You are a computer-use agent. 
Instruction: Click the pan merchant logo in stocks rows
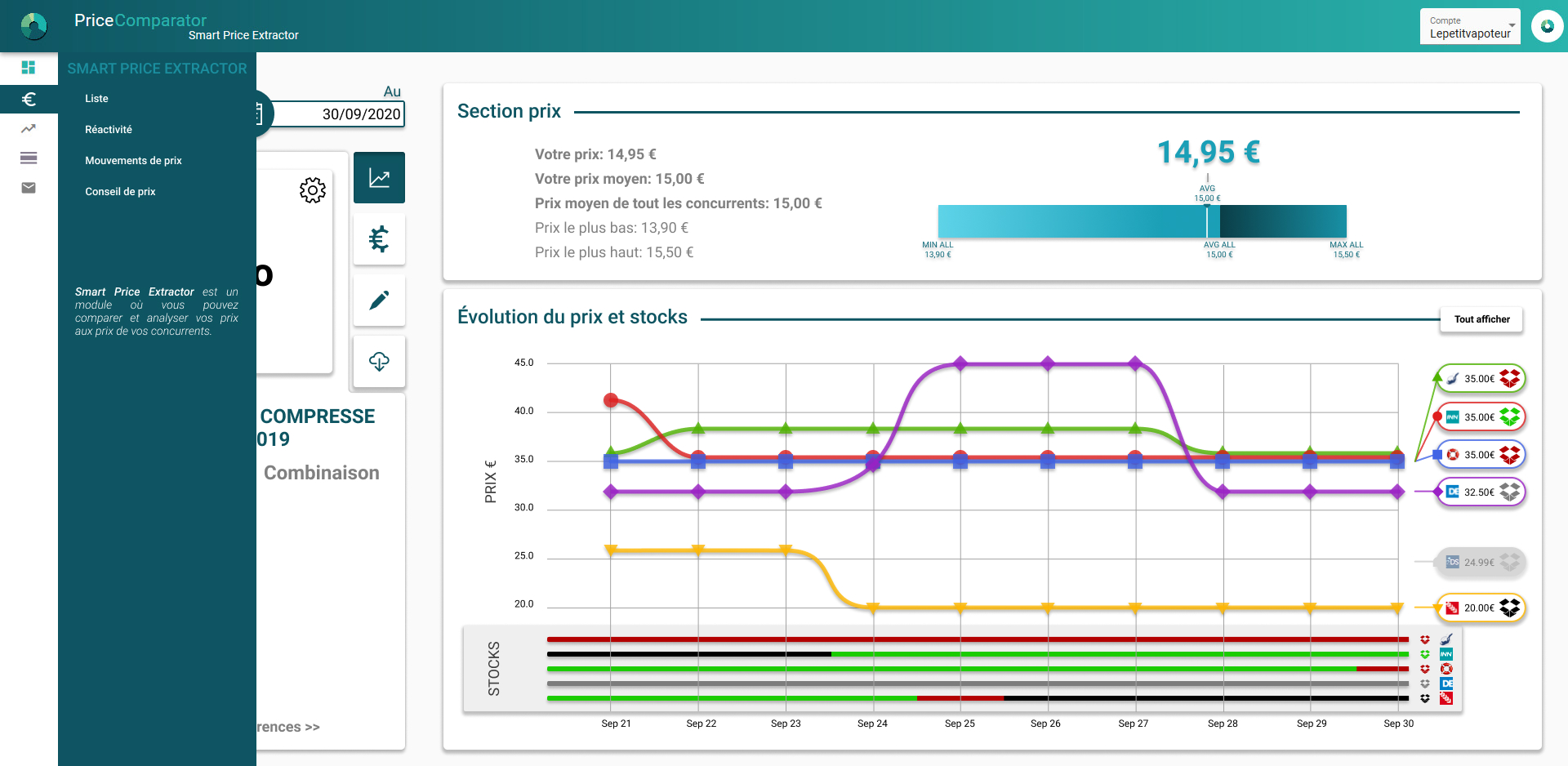pos(1446,639)
